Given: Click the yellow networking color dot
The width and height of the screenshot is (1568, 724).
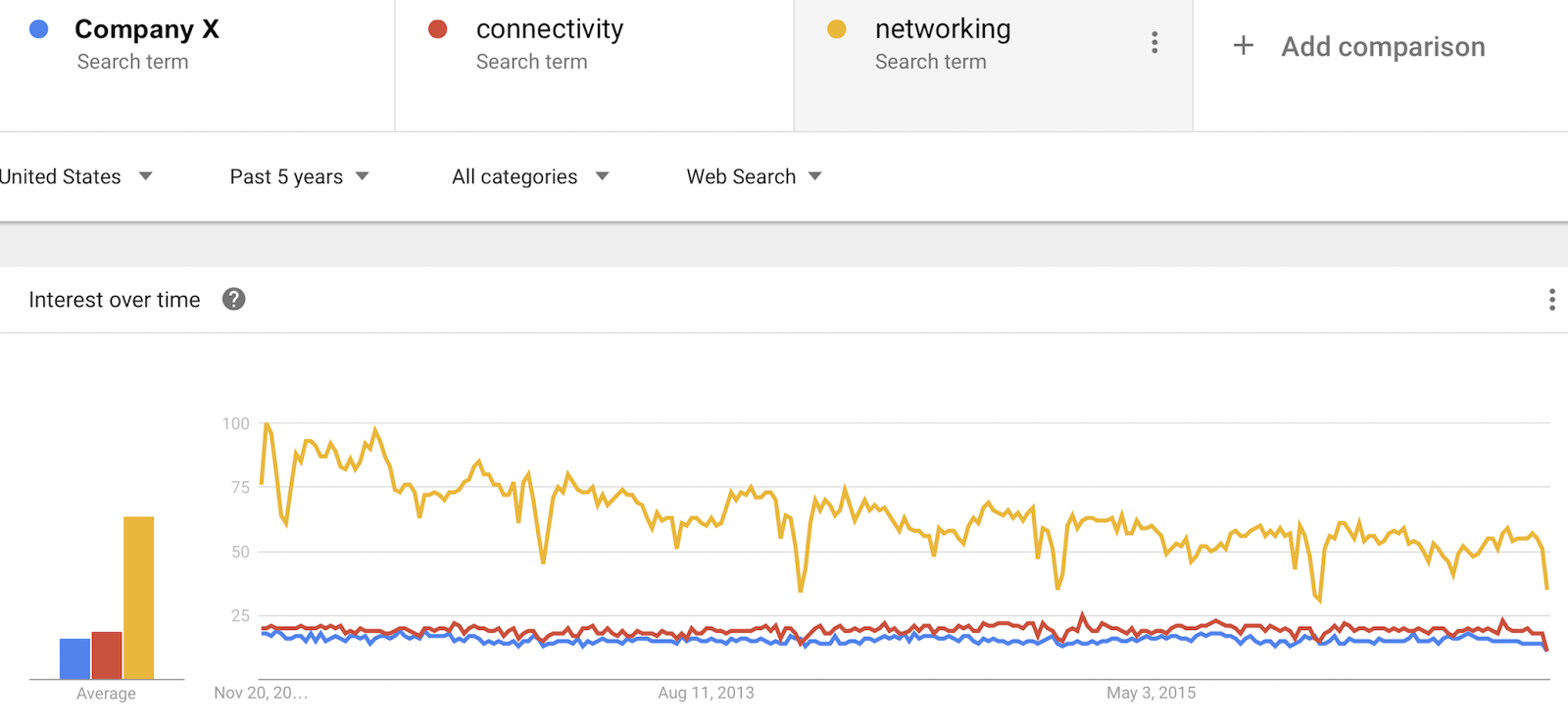Looking at the screenshot, I should (837, 29).
